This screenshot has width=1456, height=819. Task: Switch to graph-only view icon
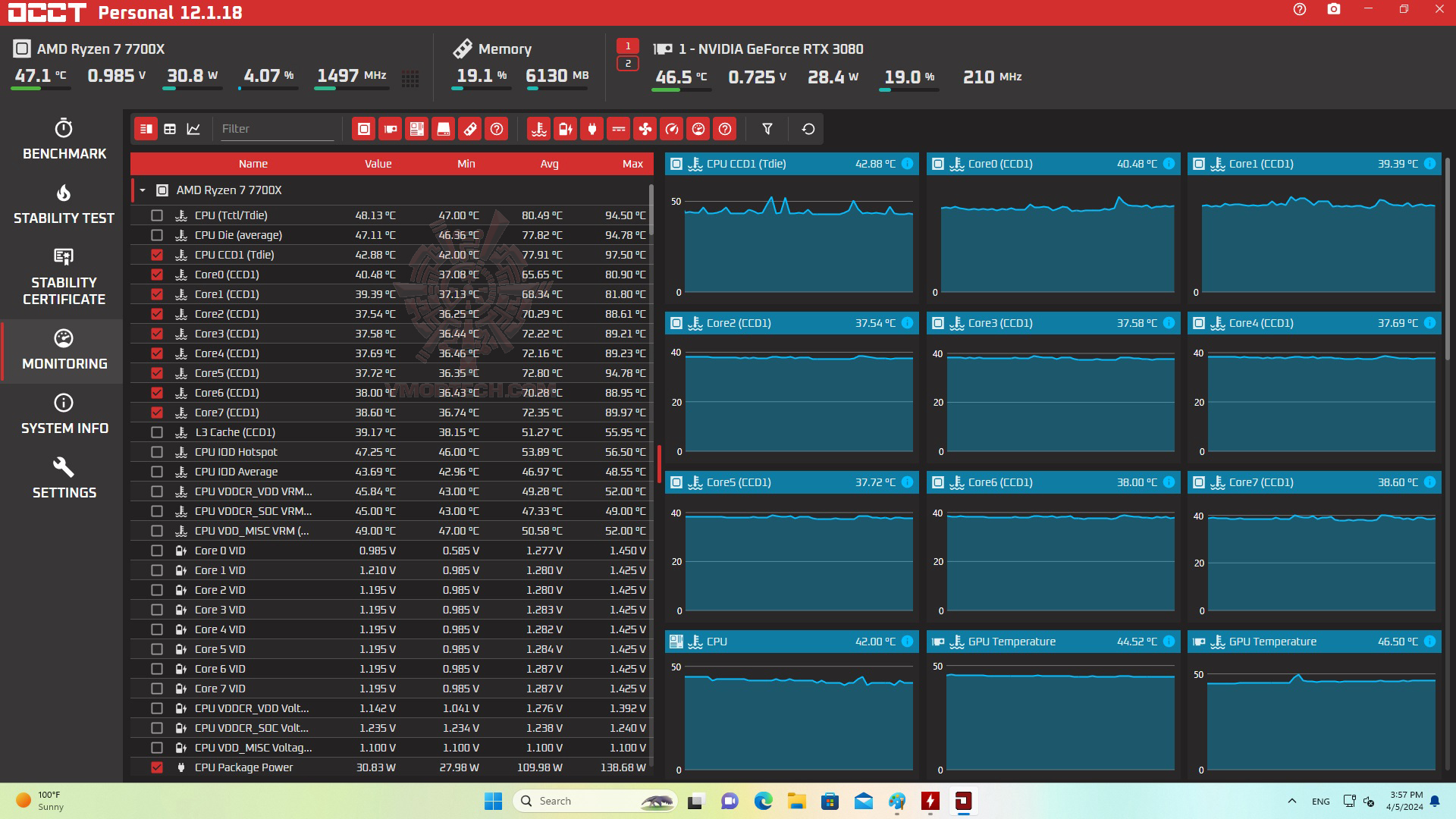pyautogui.click(x=193, y=129)
